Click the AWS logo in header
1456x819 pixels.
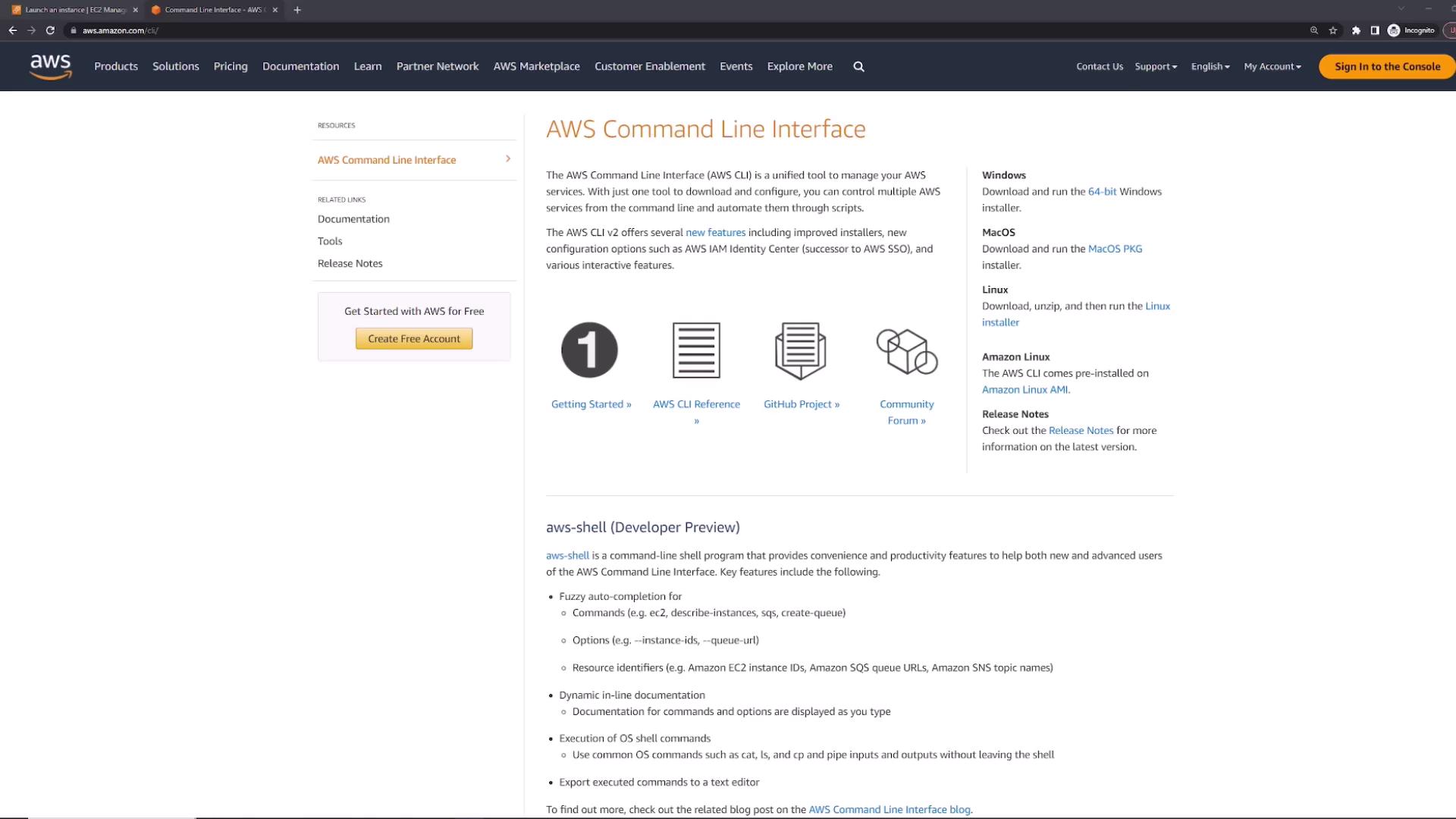pos(51,67)
